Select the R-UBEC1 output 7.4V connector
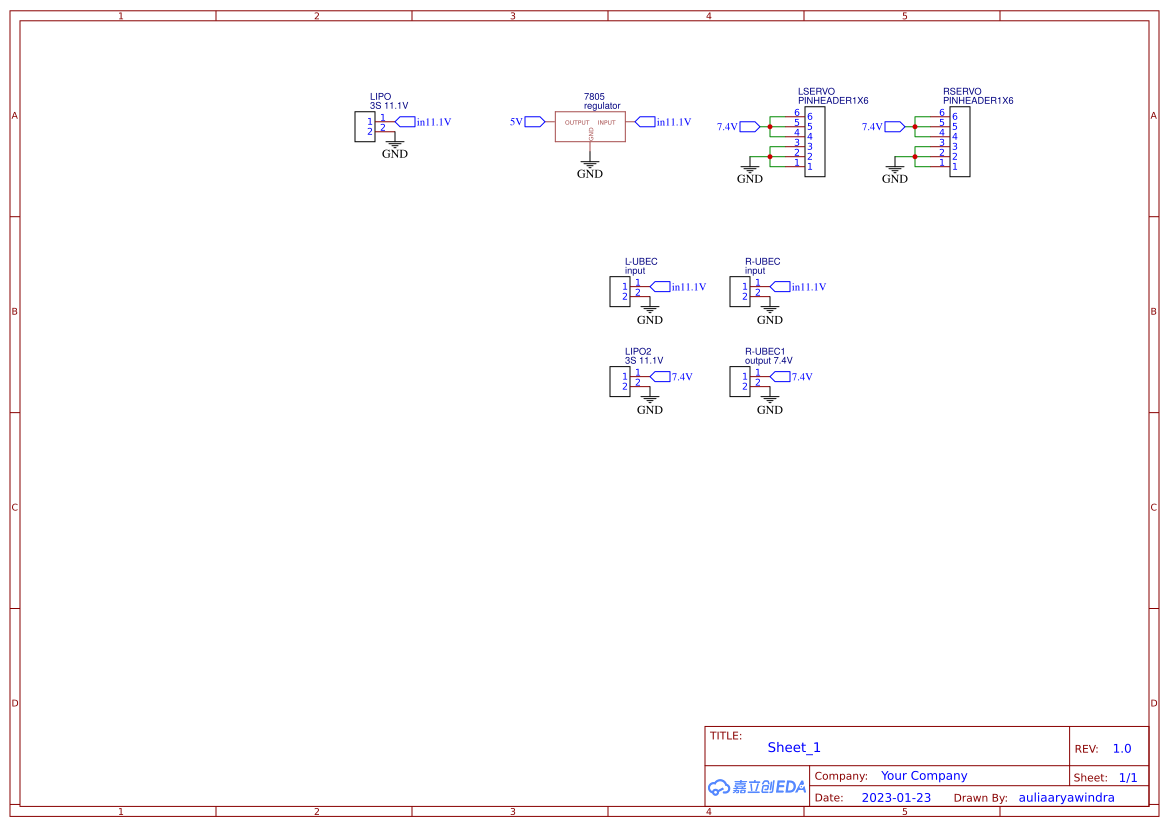The width and height of the screenshot is (1169, 827). tap(740, 381)
